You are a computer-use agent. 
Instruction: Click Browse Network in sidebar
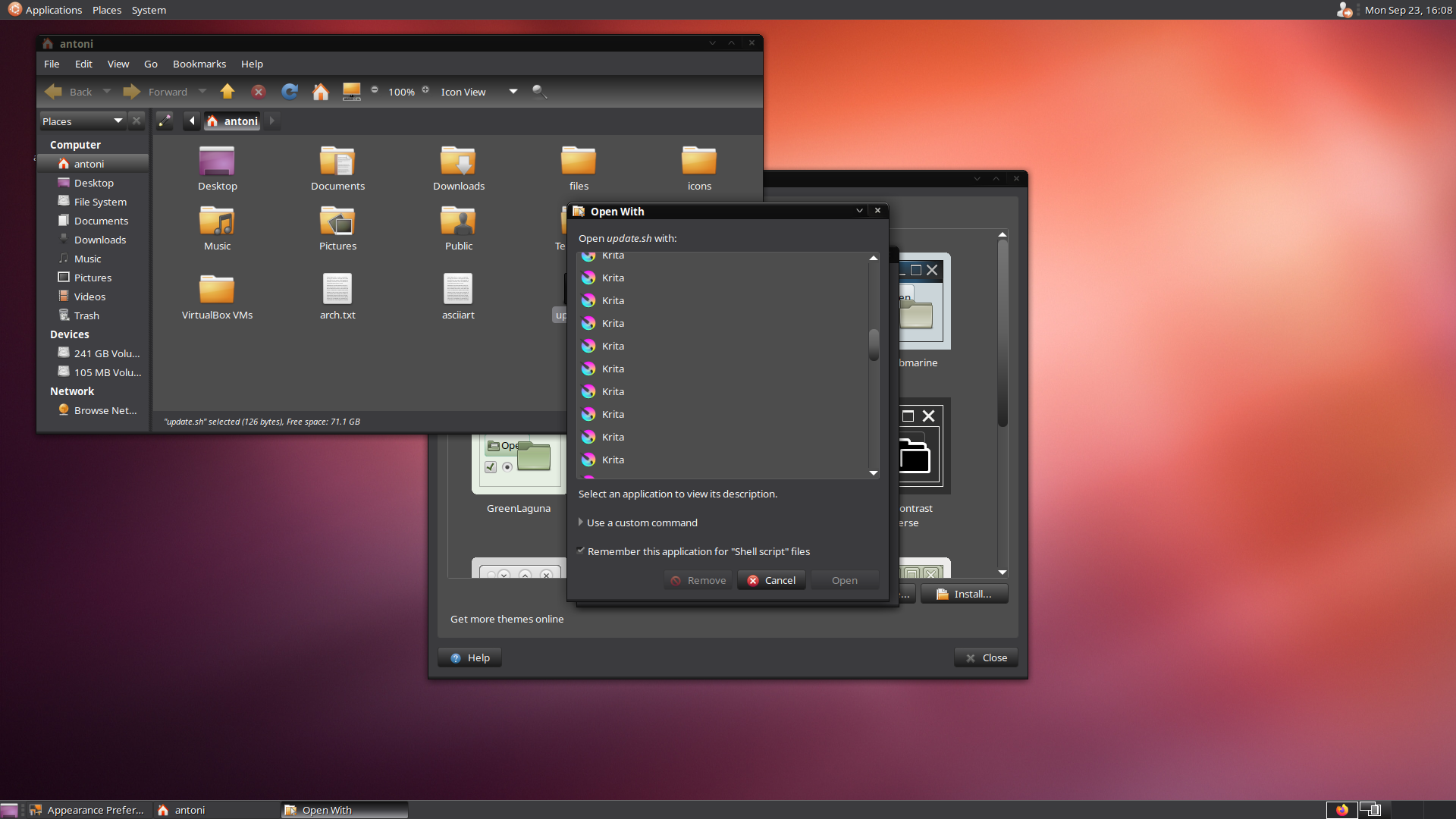(93, 410)
